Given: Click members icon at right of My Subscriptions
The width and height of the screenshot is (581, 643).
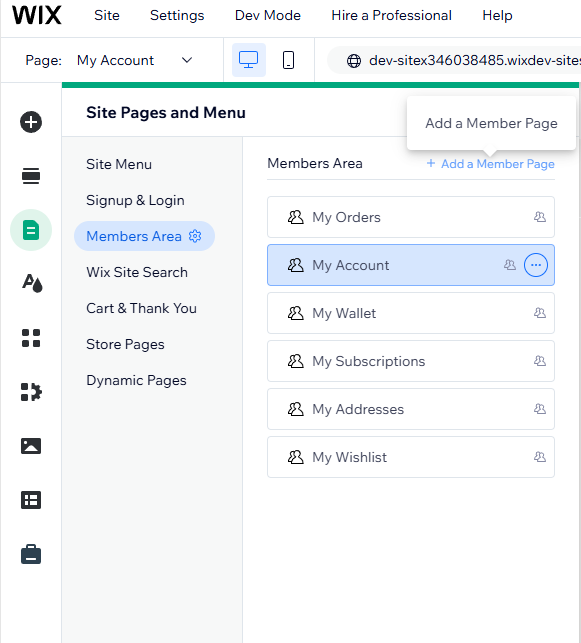Looking at the screenshot, I should (x=540, y=360).
